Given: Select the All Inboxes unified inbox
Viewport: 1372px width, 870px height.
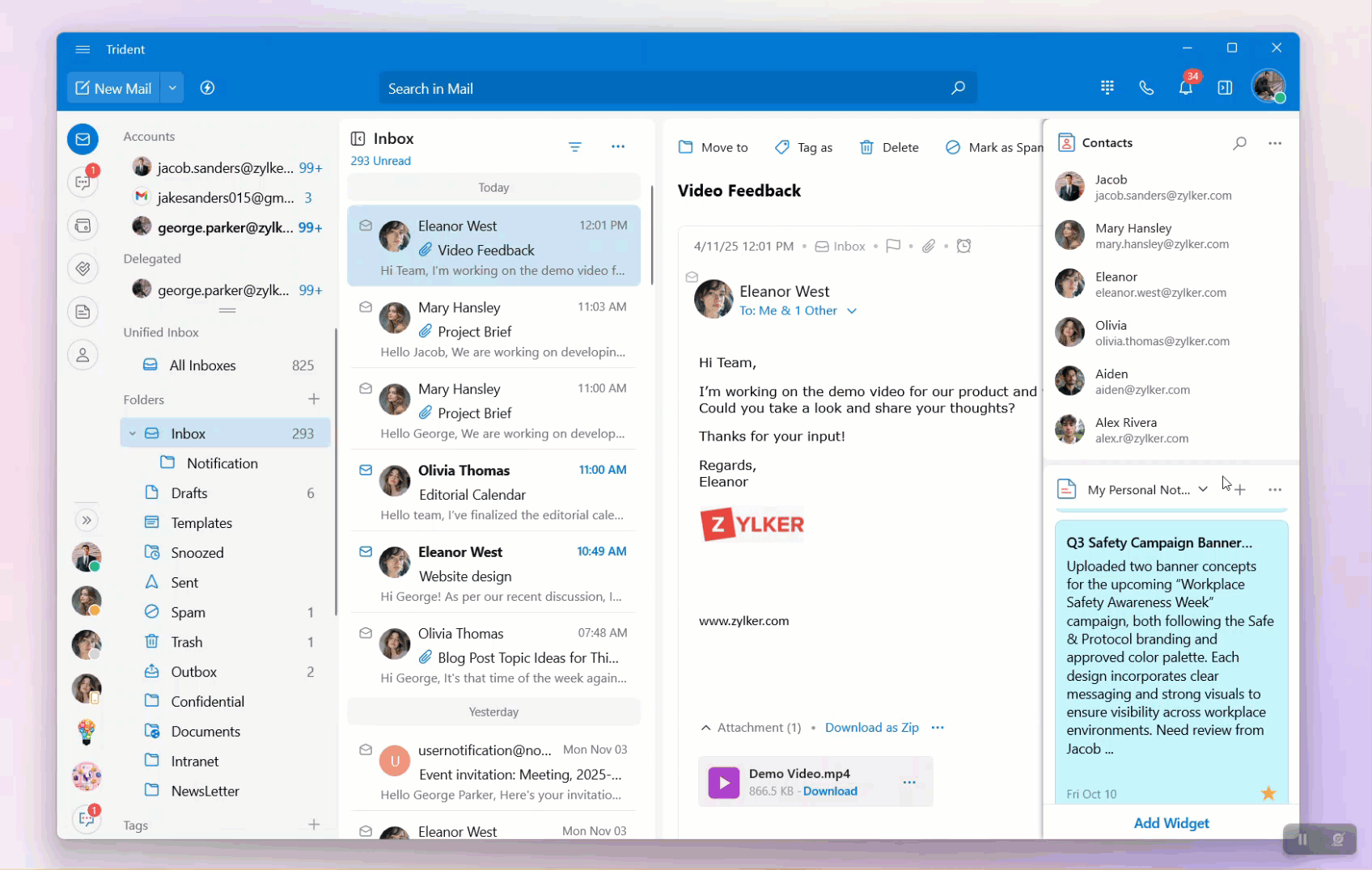Looking at the screenshot, I should [x=227, y=365].
